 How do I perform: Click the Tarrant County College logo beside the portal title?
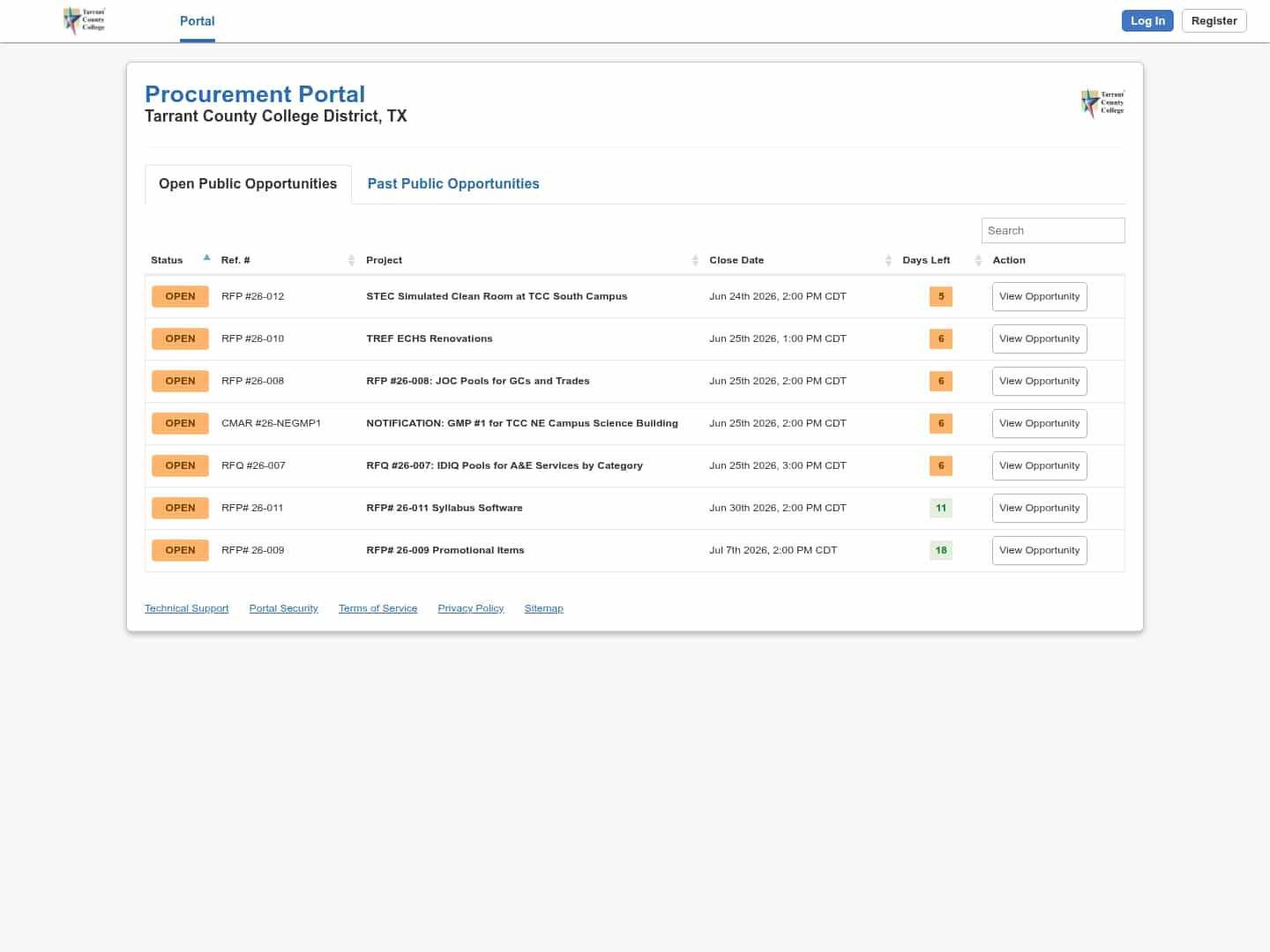(1103, 104)
